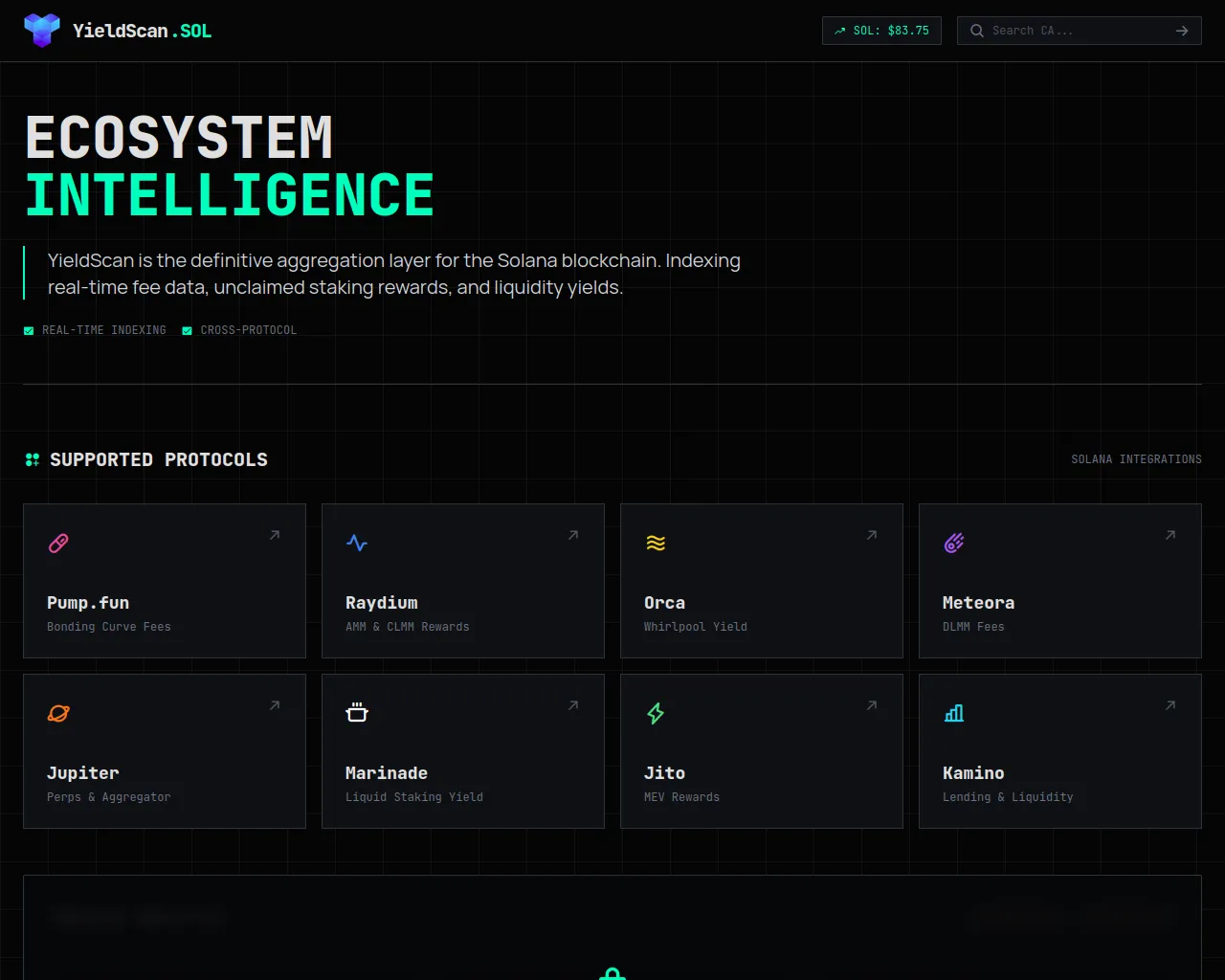
Task: Click the Solana Integrations label
Action: [x=1136, y=459]
